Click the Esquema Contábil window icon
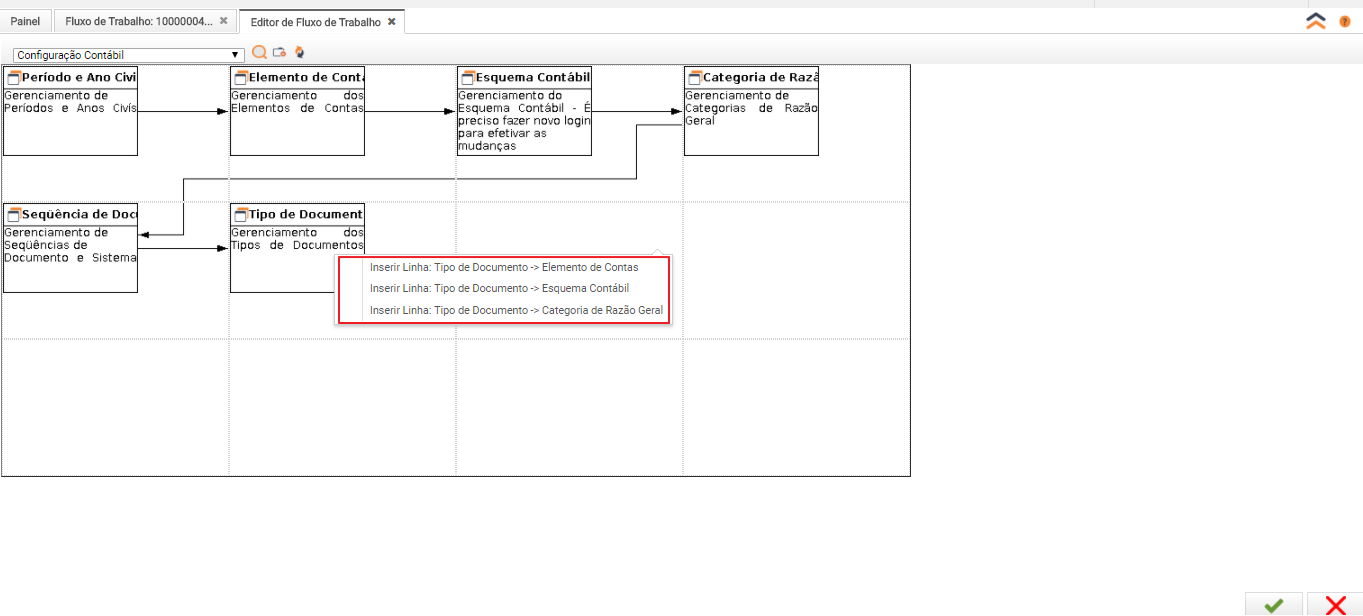This screenshot has width=1363, height=616. pyautogui.click(x=468, y=78)
